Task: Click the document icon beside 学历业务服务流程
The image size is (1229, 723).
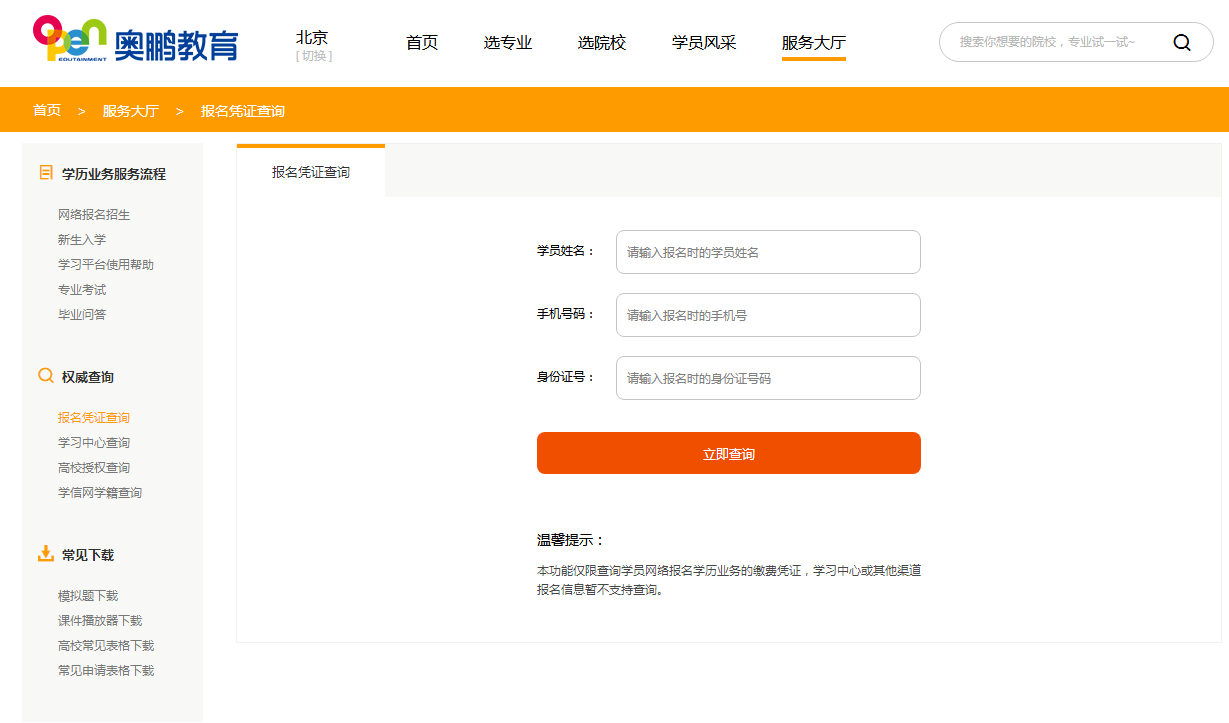Action: [x=45, y=172]
